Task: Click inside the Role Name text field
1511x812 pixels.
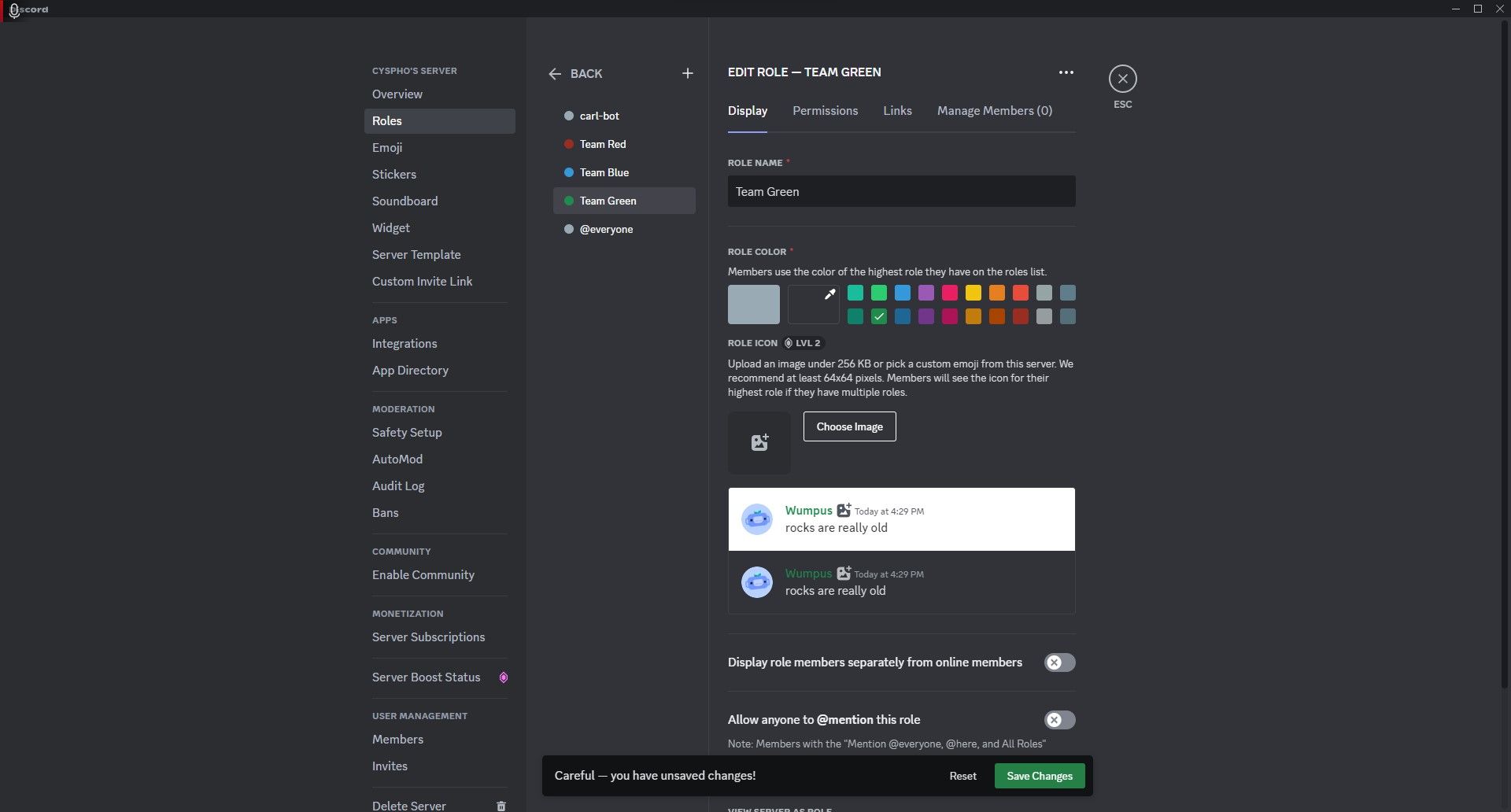Action: tap(901, 191)
